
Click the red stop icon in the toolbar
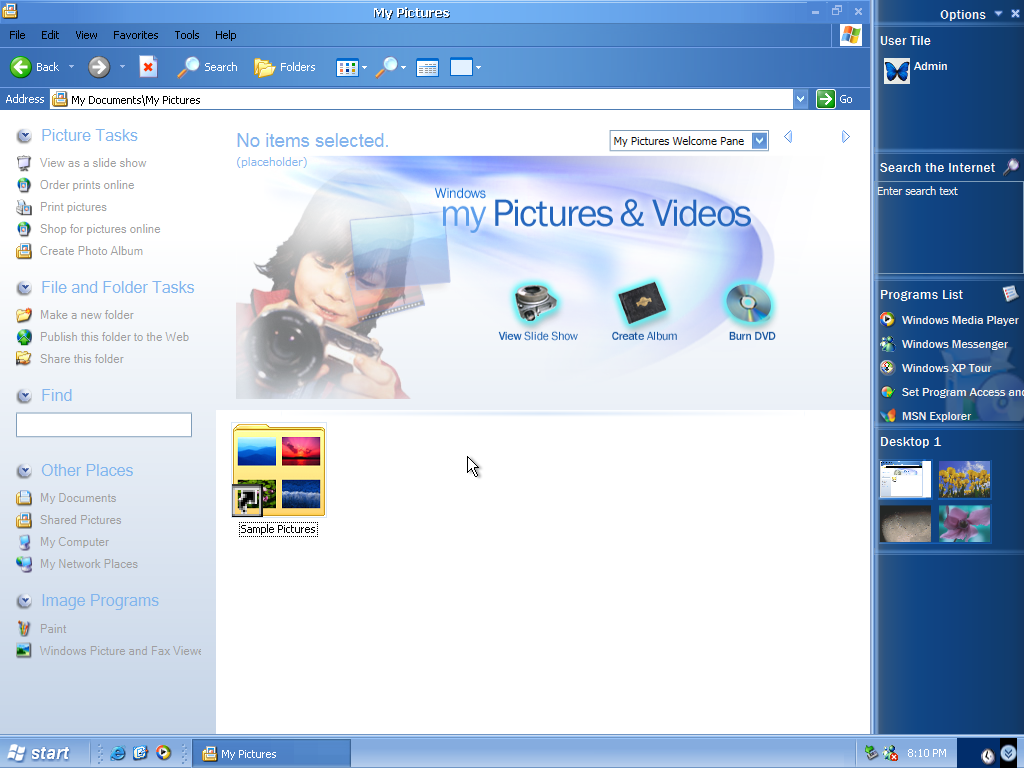coord(147,66)
